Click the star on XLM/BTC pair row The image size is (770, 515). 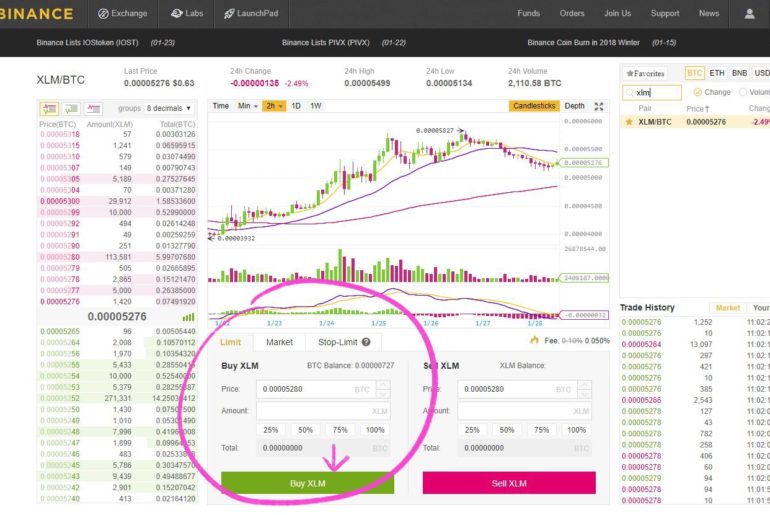[629, 122]
